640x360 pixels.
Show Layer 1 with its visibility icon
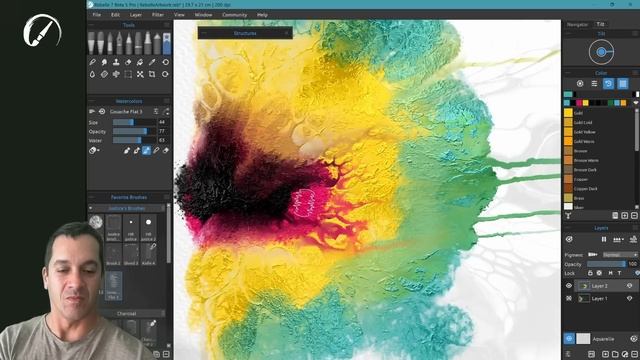click(x=569, y=298)
